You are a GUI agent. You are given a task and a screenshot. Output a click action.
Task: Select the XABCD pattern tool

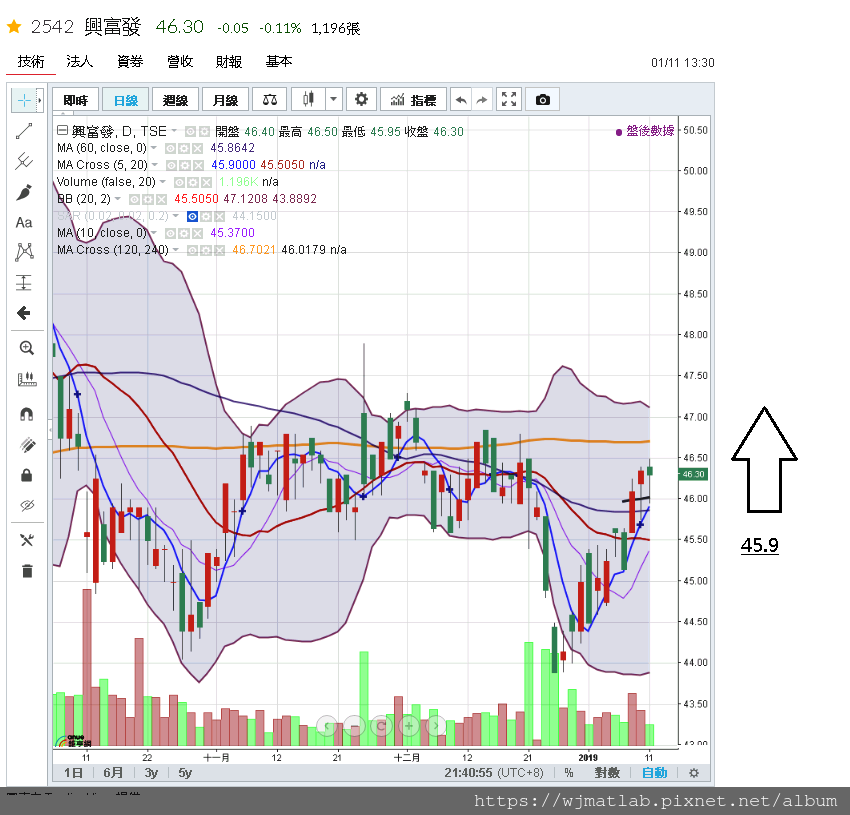[x=24, y=252]
